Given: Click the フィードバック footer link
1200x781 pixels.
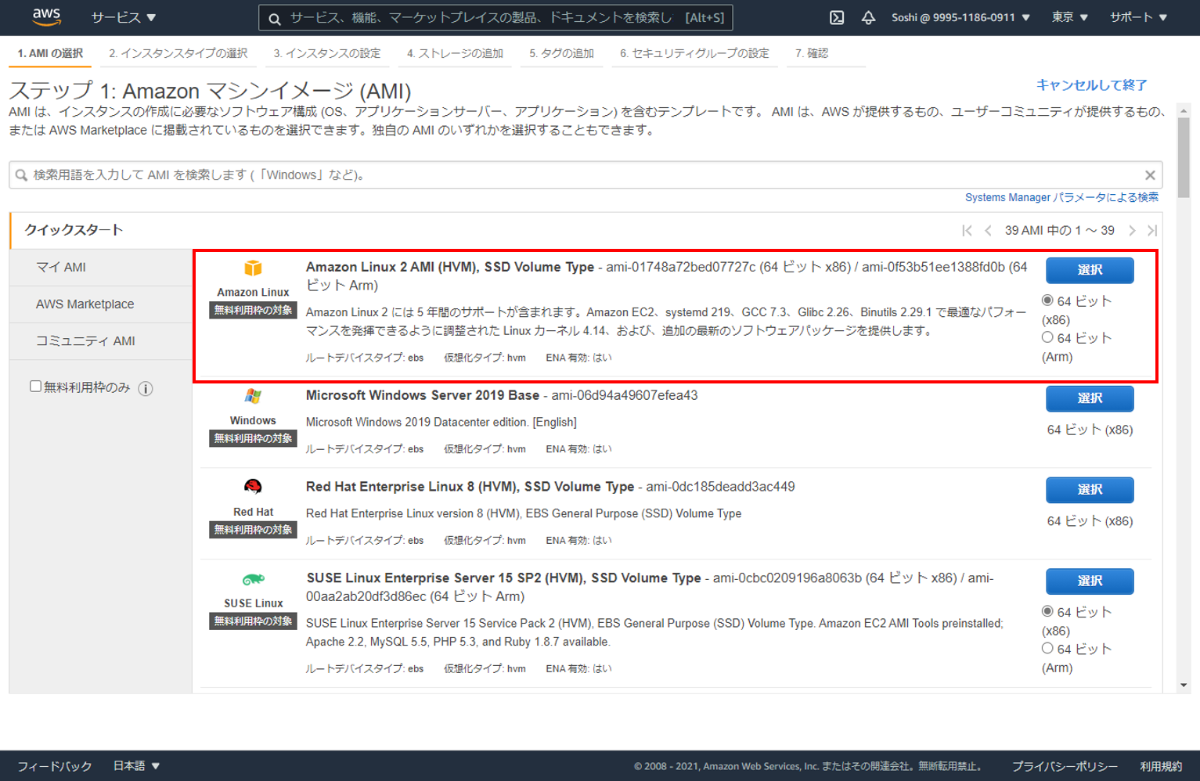Looking at the screenshot, I should tap(54, 766).
